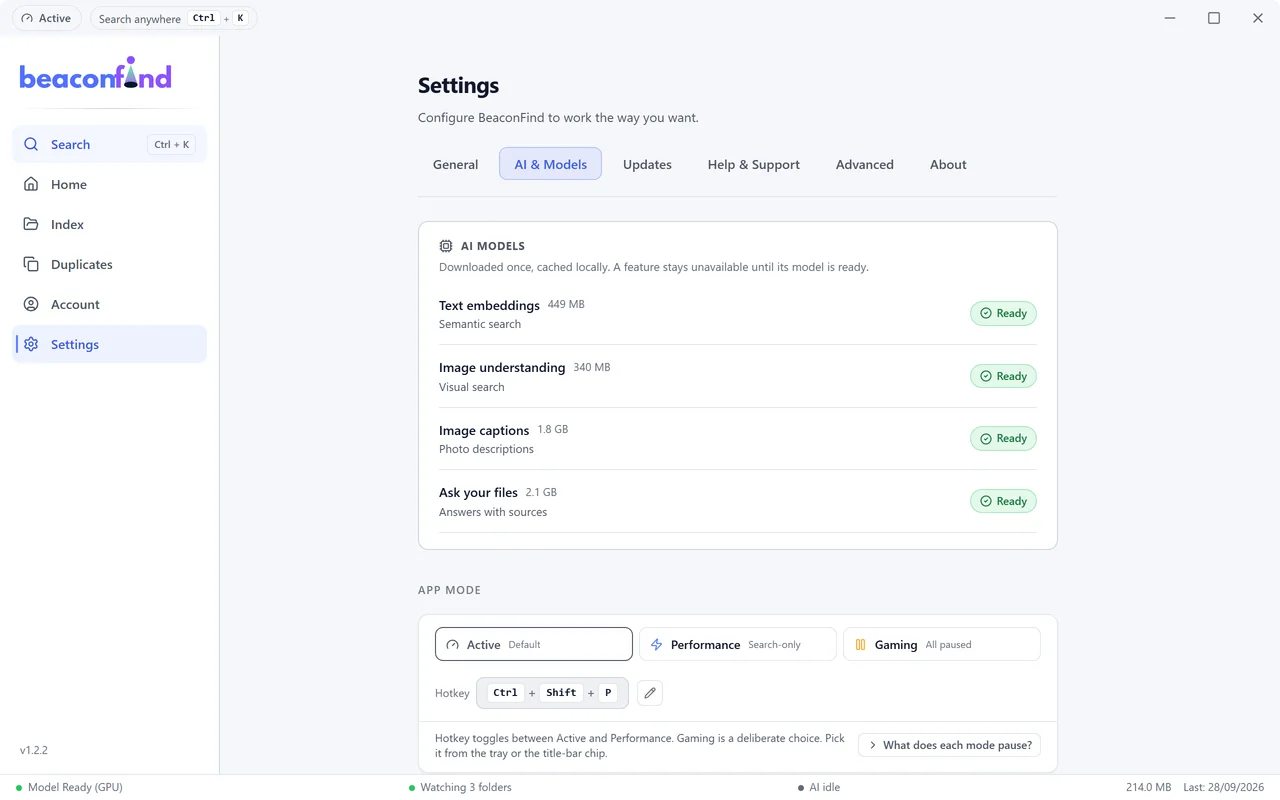
Task: Click the Image captions model name
Action: (484, 431)
